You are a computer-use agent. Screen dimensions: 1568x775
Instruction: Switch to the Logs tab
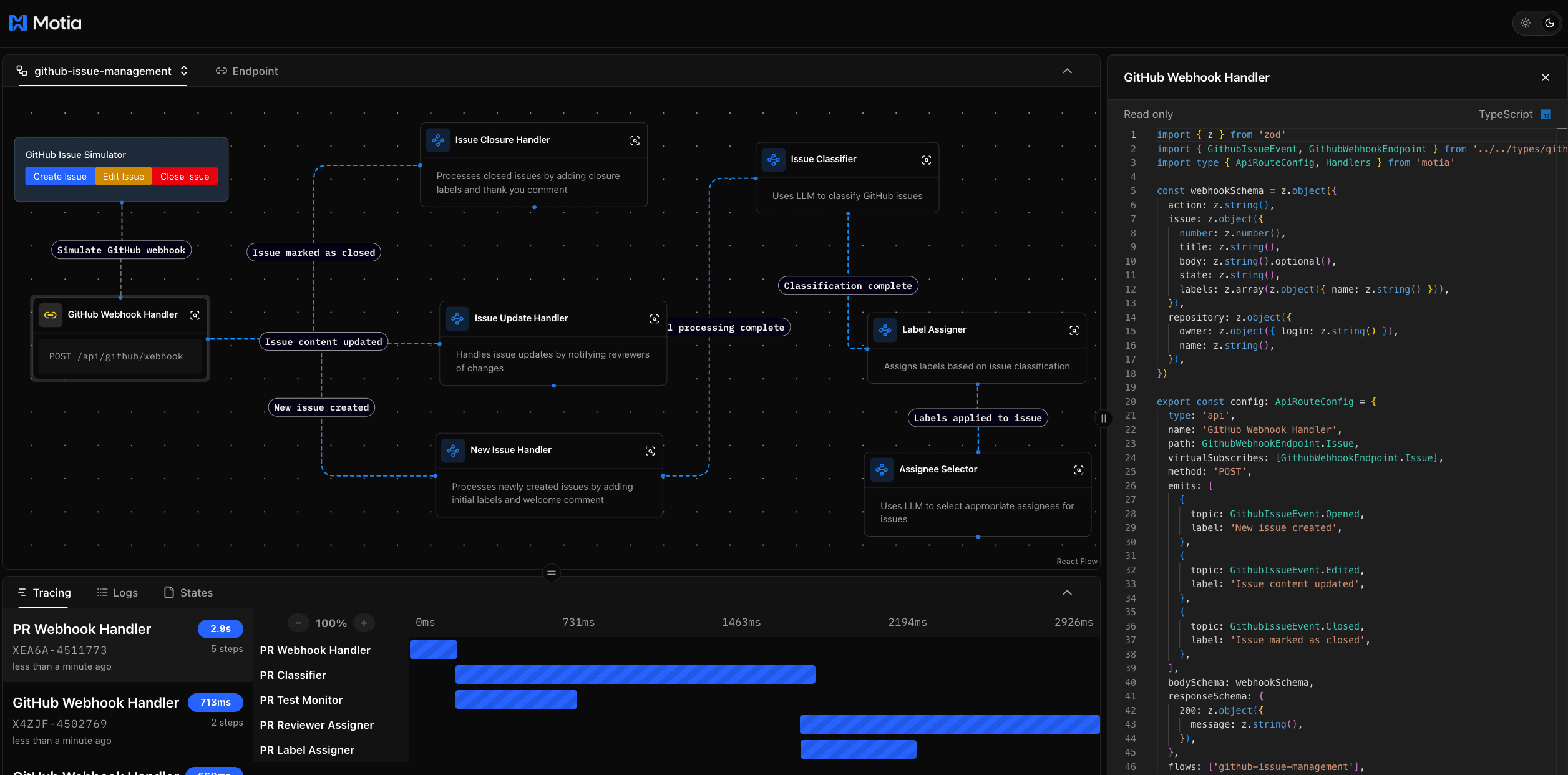click(117, 592)
